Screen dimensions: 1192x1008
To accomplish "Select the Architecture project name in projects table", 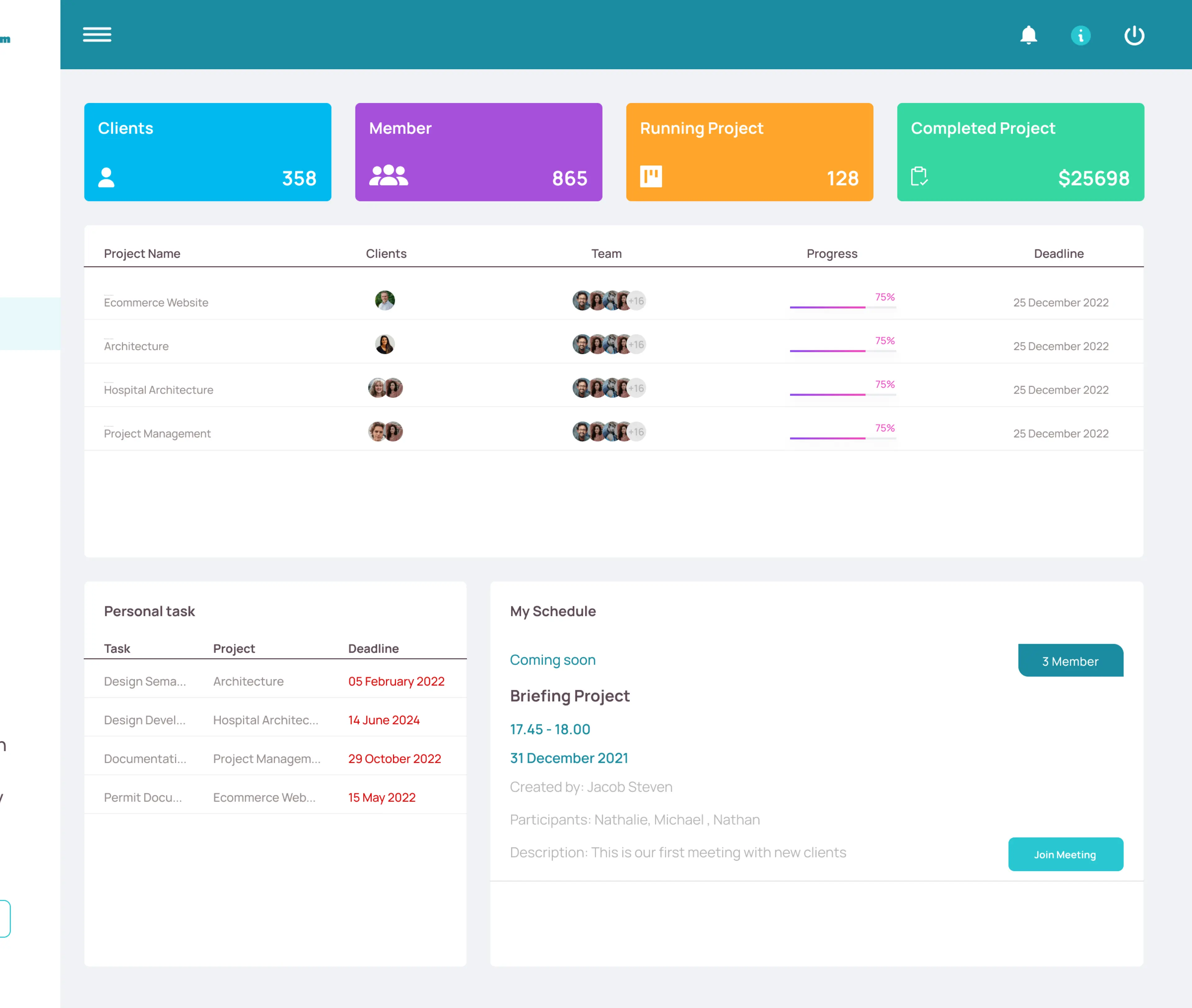I will tap(136, 346).
